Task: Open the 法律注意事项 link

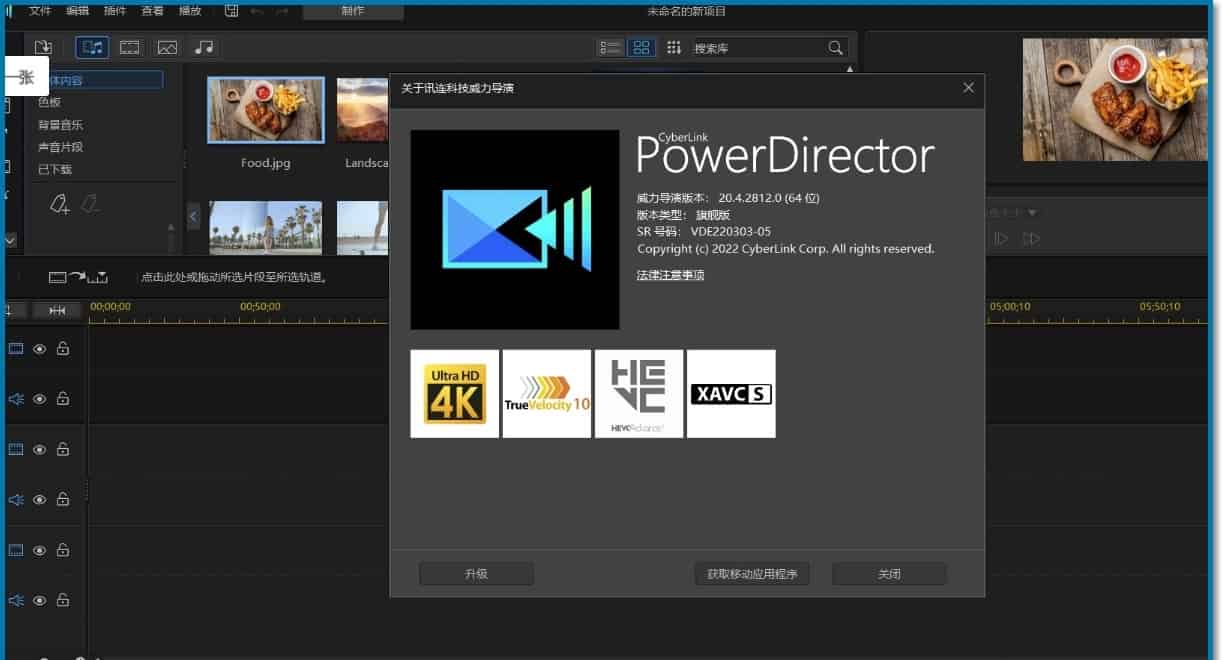Action: tap(670, 275)
